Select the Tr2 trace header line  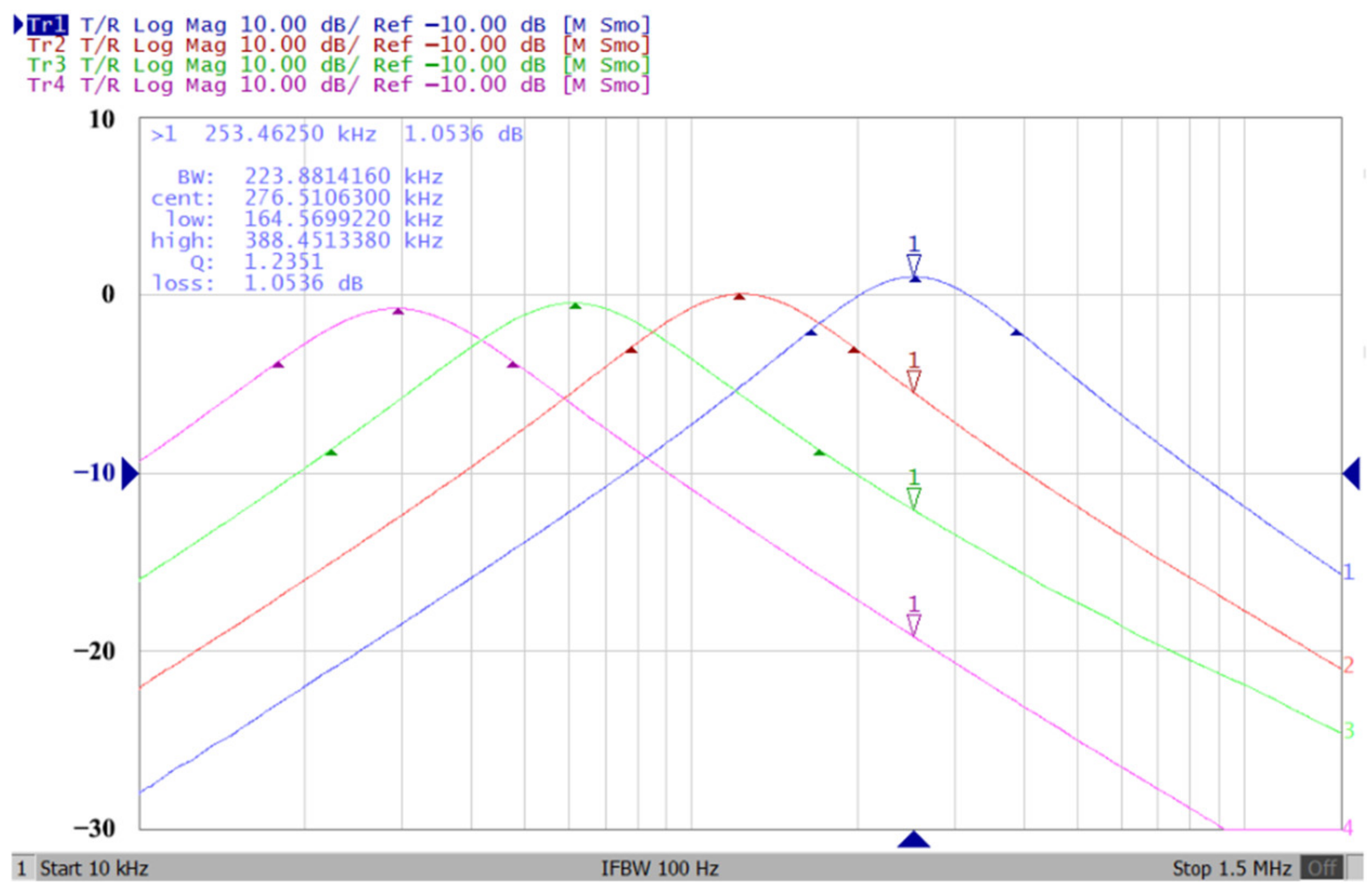click(338, 45)
